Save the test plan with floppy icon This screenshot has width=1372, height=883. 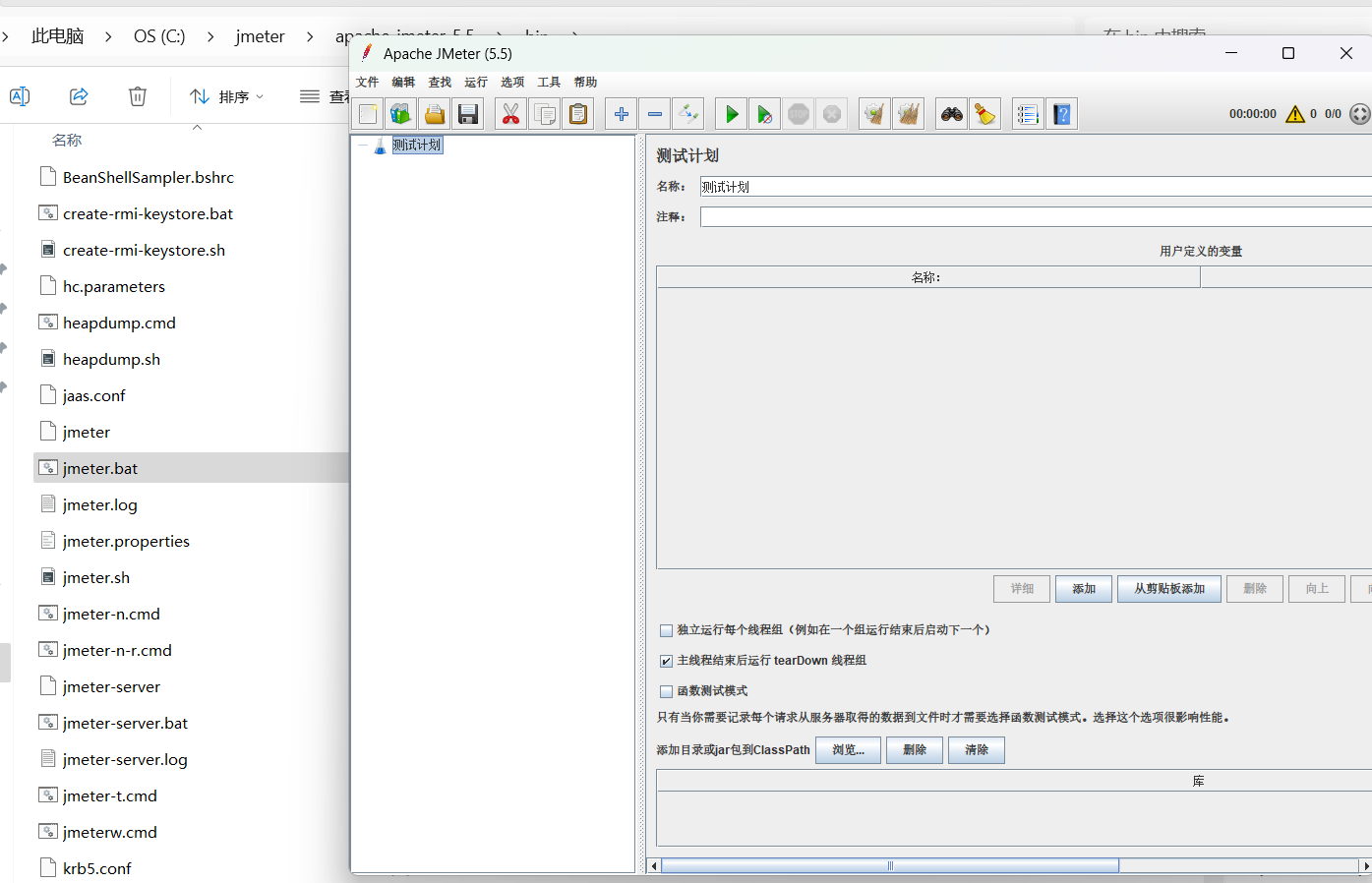[x=468, y=114]
